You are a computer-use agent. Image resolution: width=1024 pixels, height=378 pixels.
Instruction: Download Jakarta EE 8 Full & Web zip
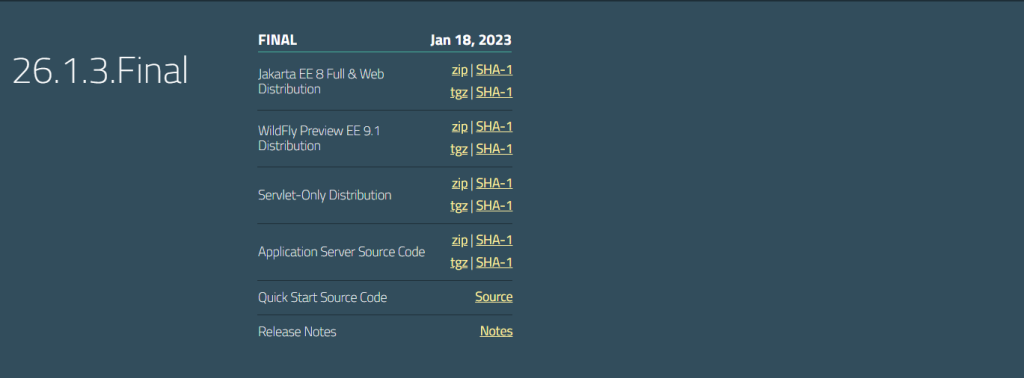pos(459,70)
